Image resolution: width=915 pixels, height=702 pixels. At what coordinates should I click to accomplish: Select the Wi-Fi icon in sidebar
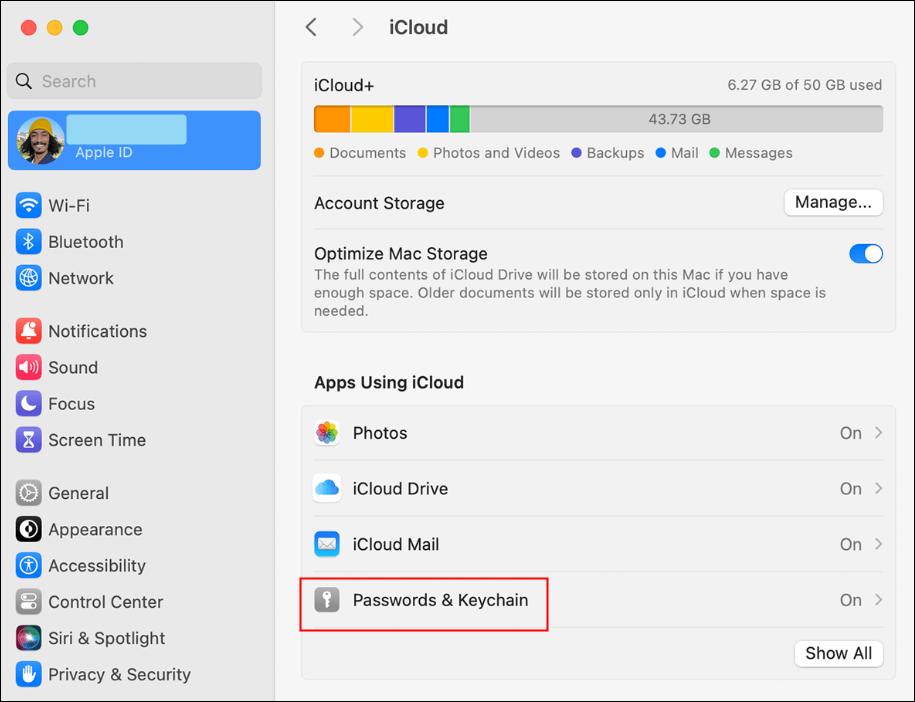coord(30,205)
